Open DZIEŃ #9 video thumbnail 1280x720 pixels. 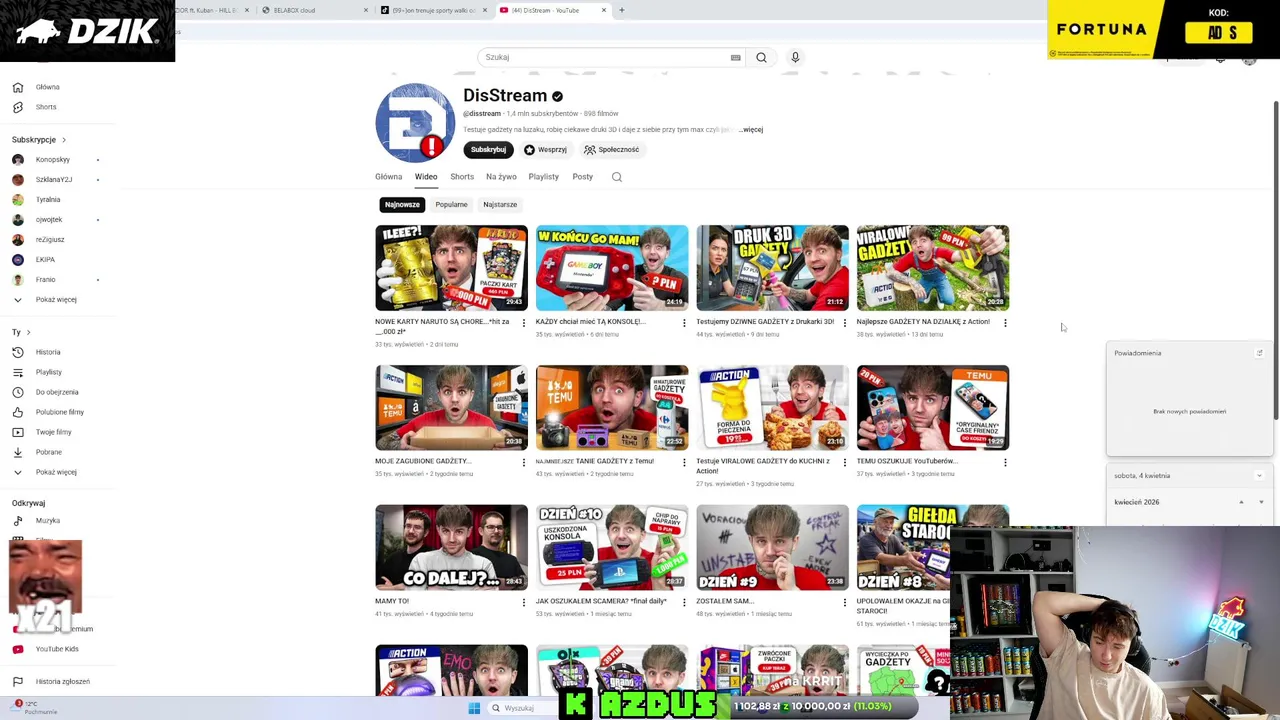[772, 547]
